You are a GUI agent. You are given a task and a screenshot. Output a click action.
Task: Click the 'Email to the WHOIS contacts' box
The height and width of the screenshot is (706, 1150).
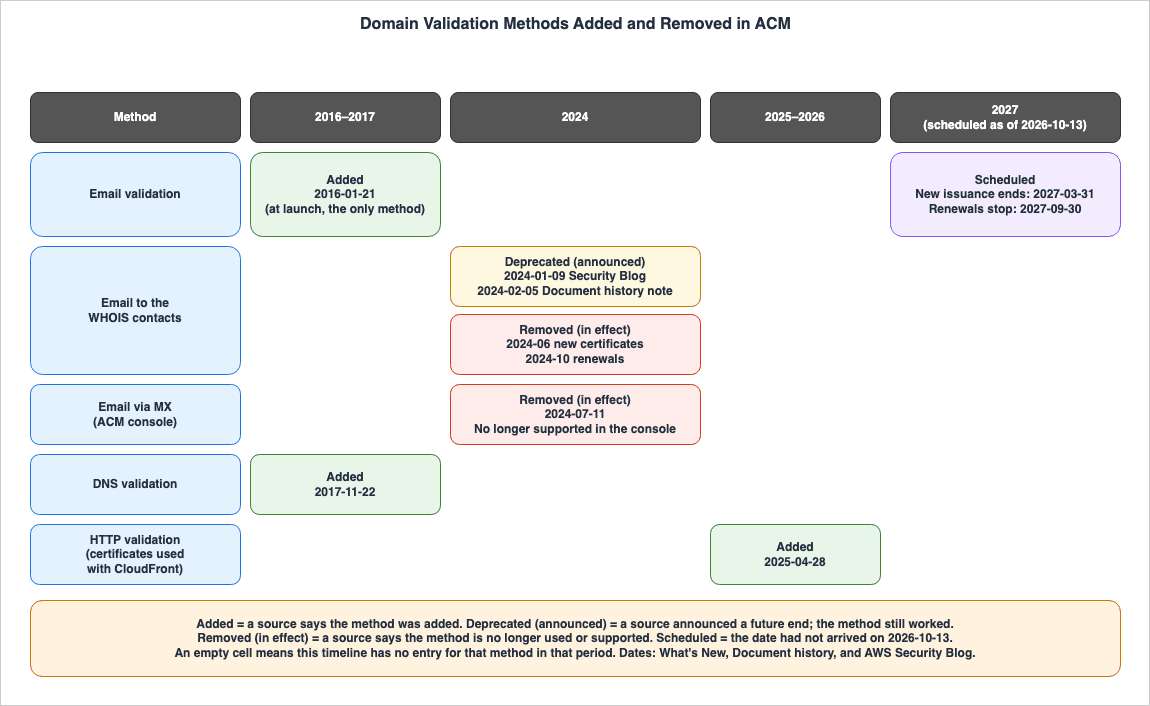135,310
